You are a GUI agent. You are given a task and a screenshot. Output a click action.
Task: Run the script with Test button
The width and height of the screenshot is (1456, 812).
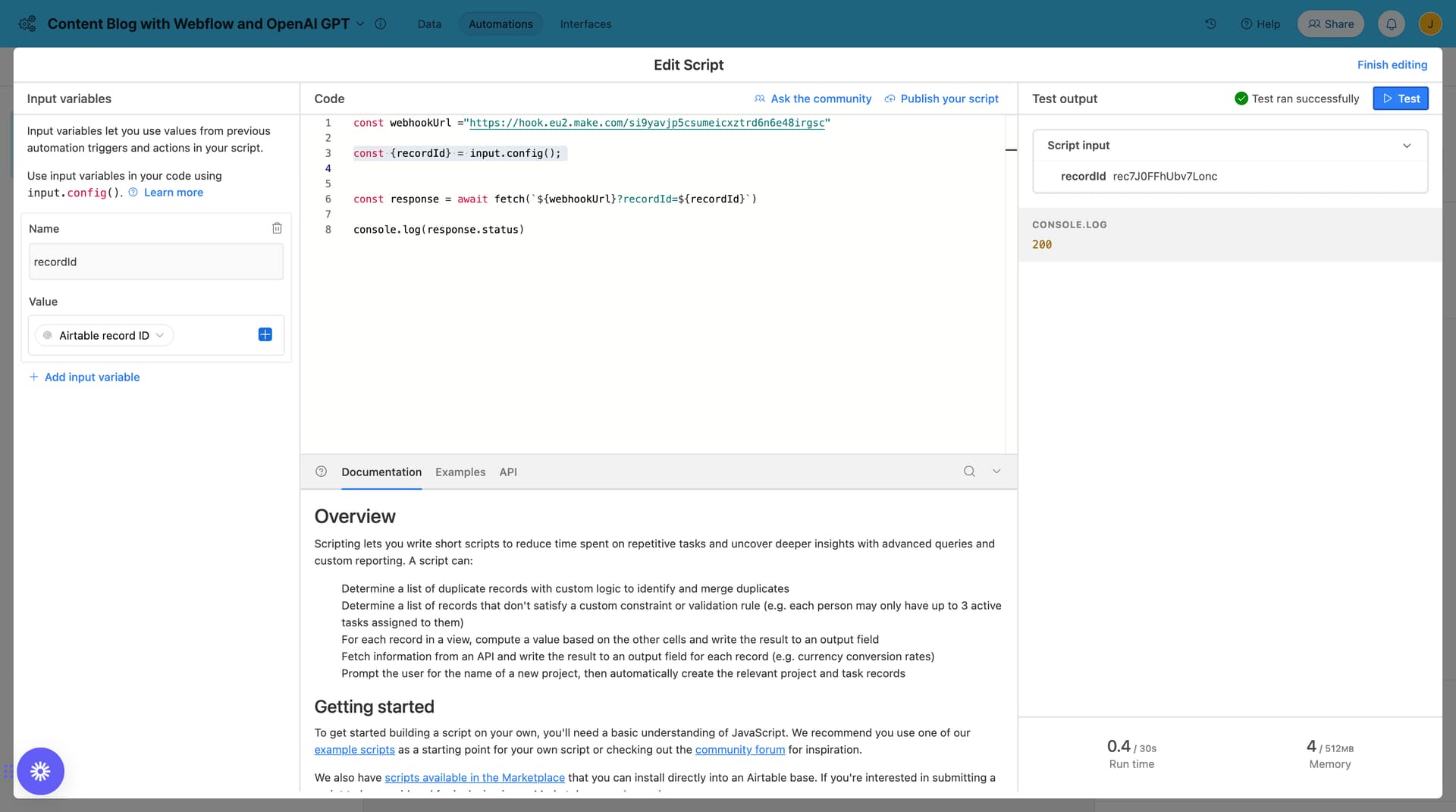(x=1401, y=99)
